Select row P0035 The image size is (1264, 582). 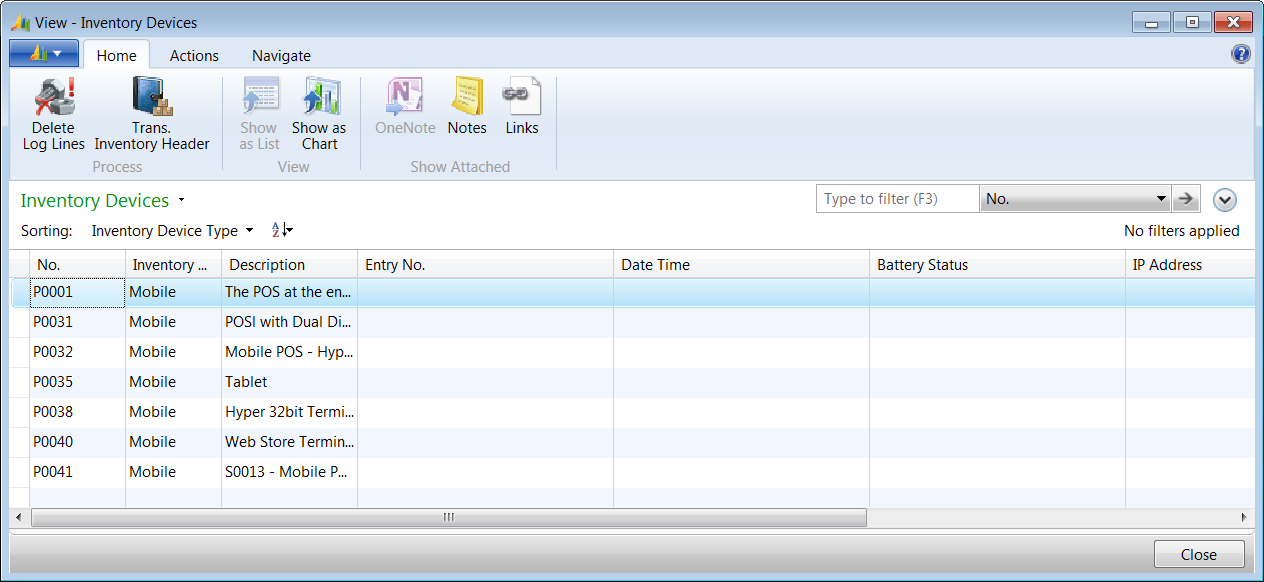tap(632, 382)
